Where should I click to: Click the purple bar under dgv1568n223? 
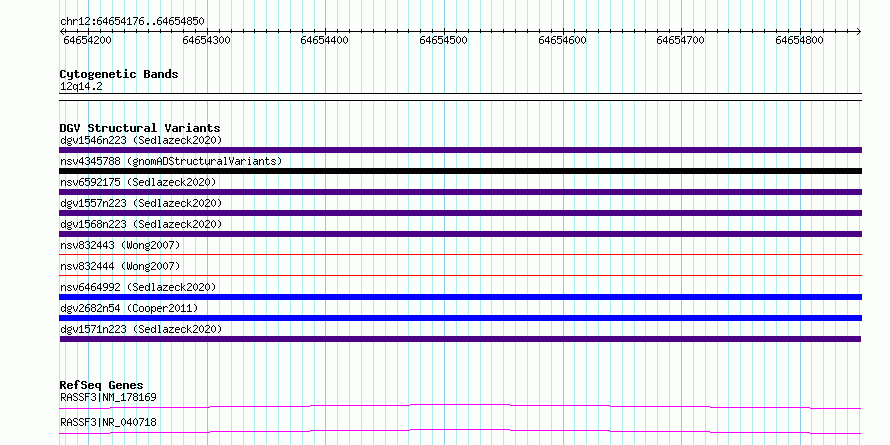click(x=460, y=234)
